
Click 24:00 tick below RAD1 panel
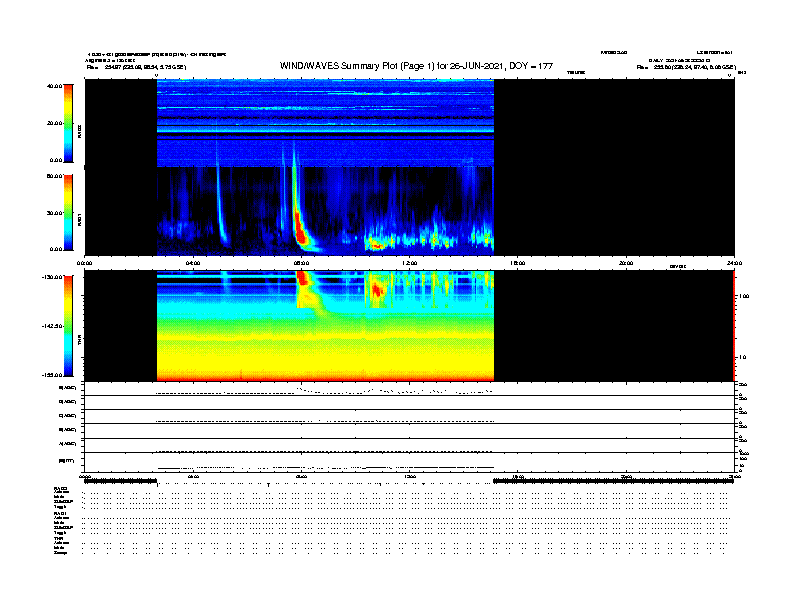pos(734,263)
